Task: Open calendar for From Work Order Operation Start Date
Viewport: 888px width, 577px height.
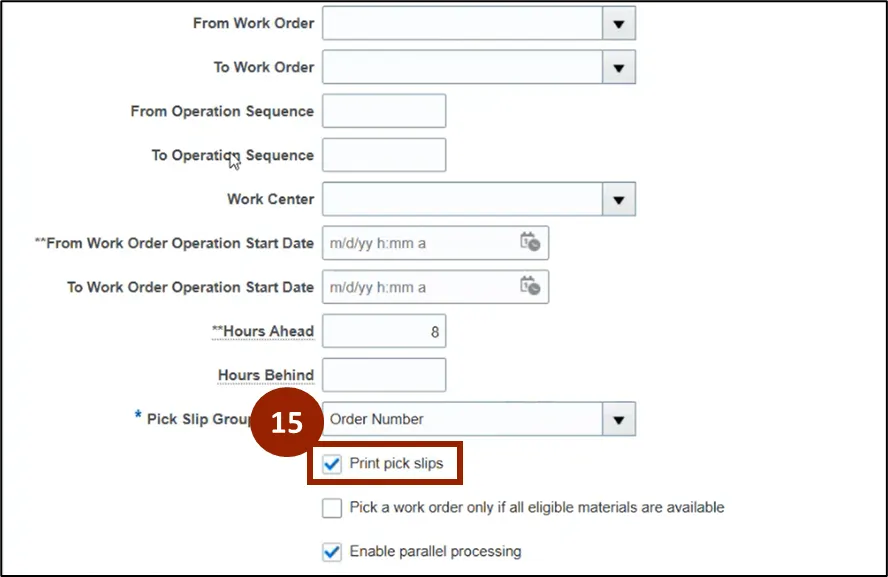Action: tap(530, 243)
